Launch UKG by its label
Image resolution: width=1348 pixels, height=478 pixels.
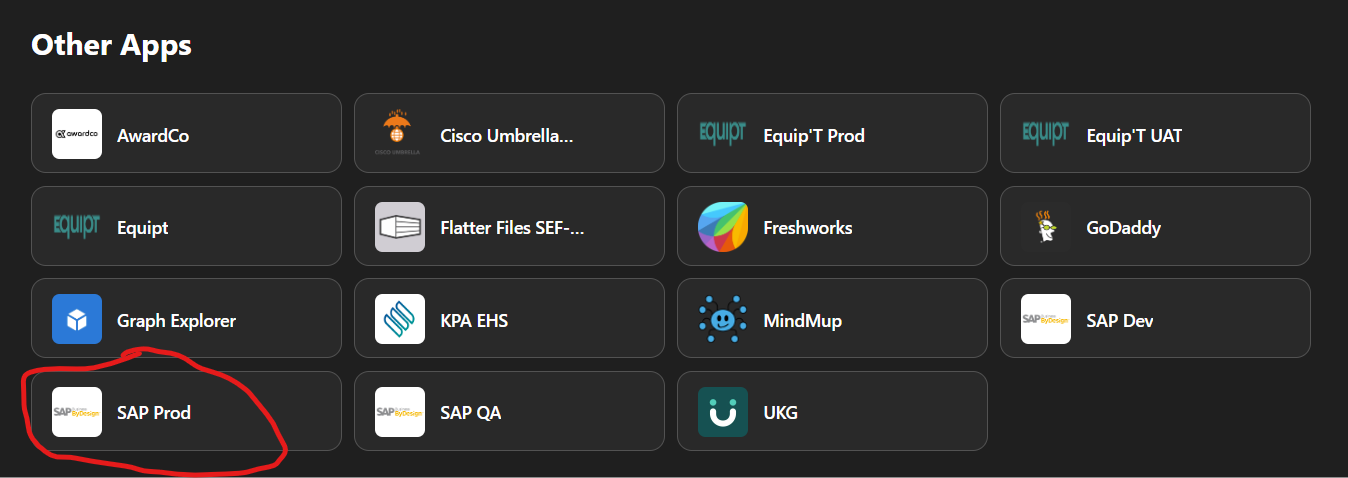(781, 413)
